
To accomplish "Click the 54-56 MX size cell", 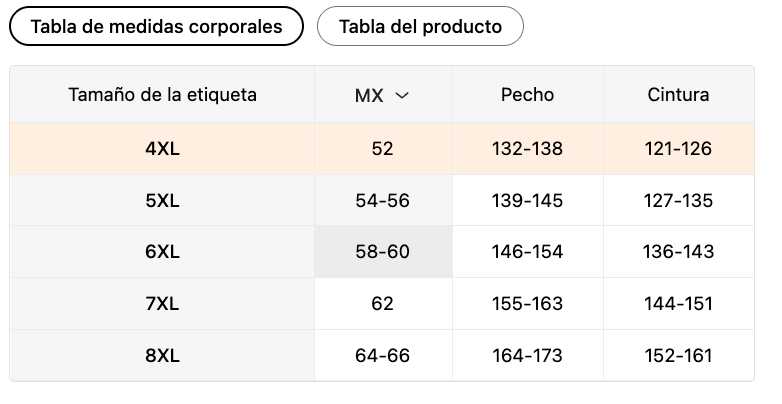I will [383, 201].
